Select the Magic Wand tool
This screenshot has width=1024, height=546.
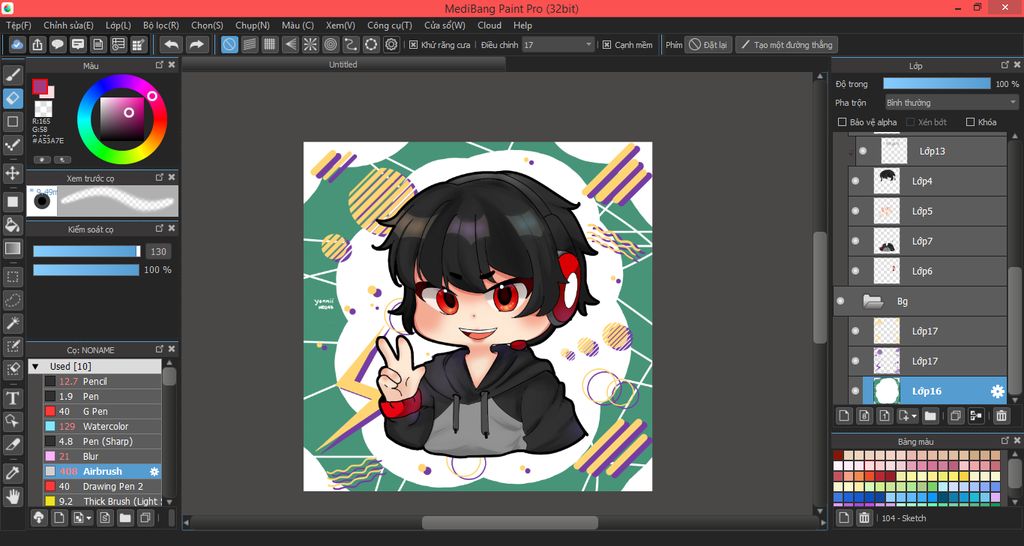click(x=12, y=323)
